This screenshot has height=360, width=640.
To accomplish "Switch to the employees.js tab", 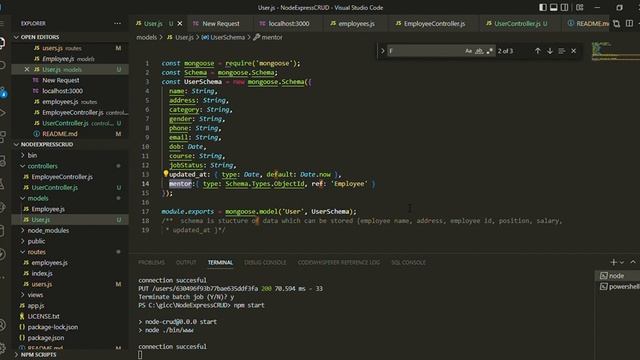I will 356,24.
